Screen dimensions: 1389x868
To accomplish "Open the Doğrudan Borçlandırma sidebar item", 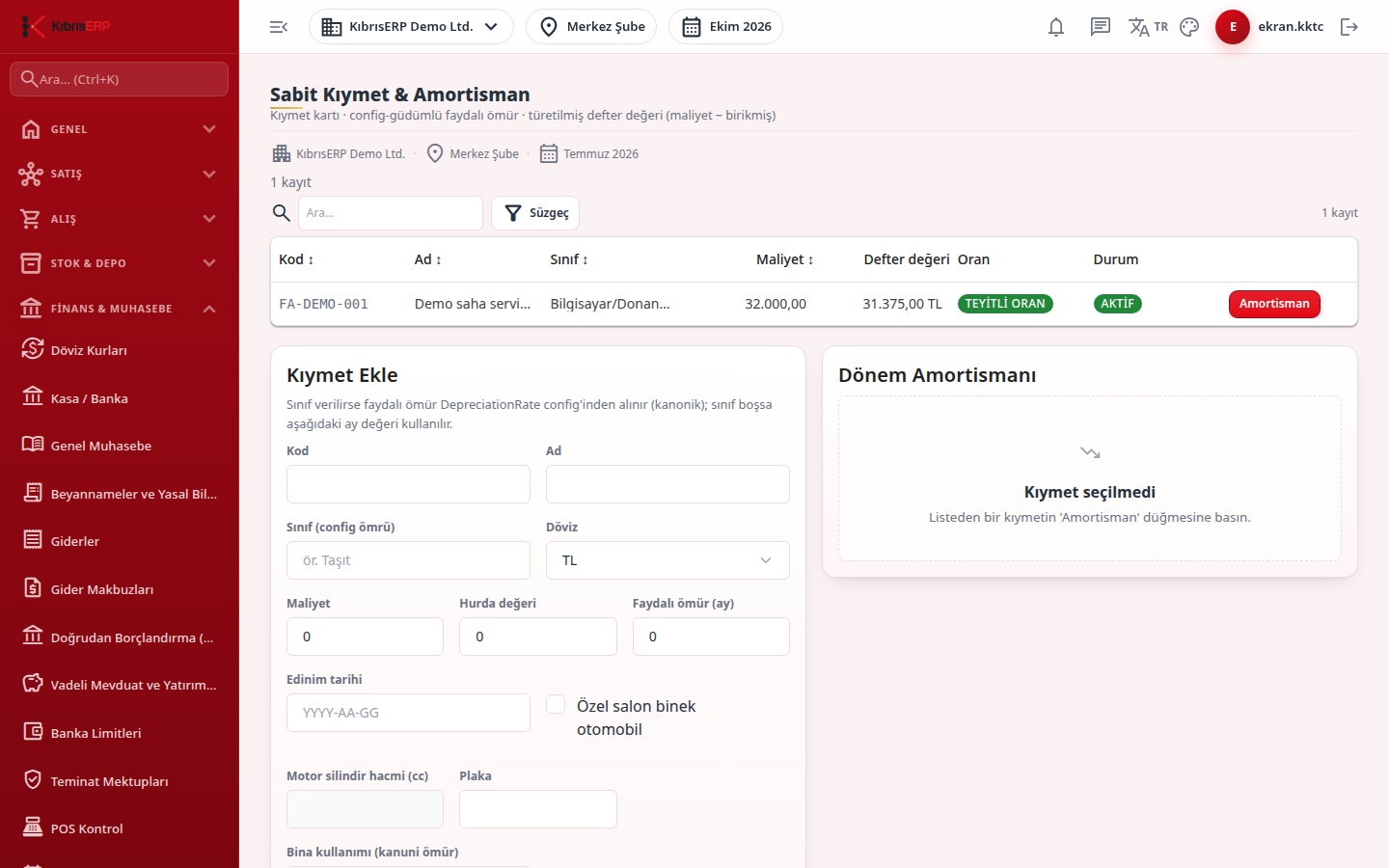I will [x=120, y=637].
